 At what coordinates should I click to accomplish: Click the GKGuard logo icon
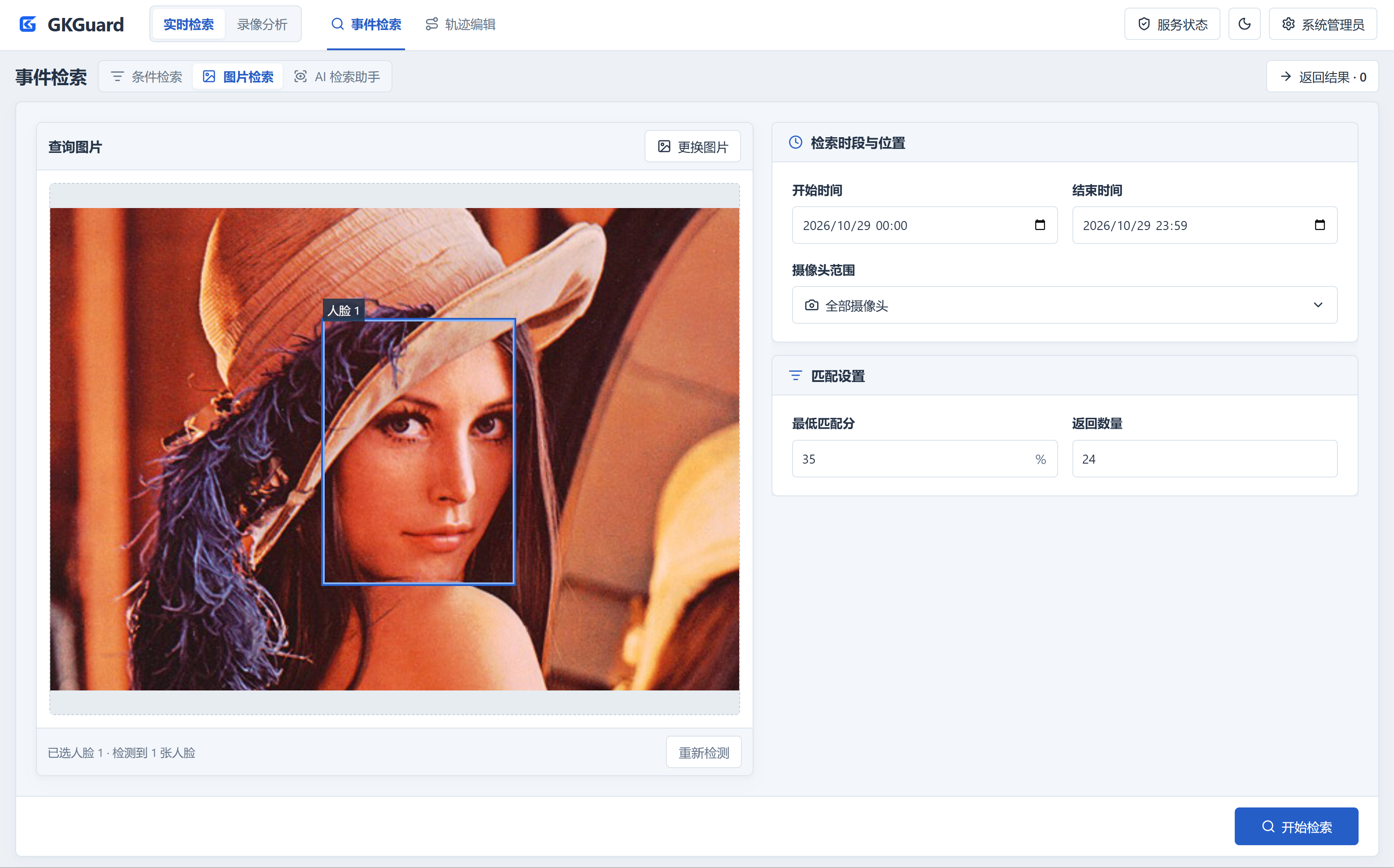click(27, 24)
